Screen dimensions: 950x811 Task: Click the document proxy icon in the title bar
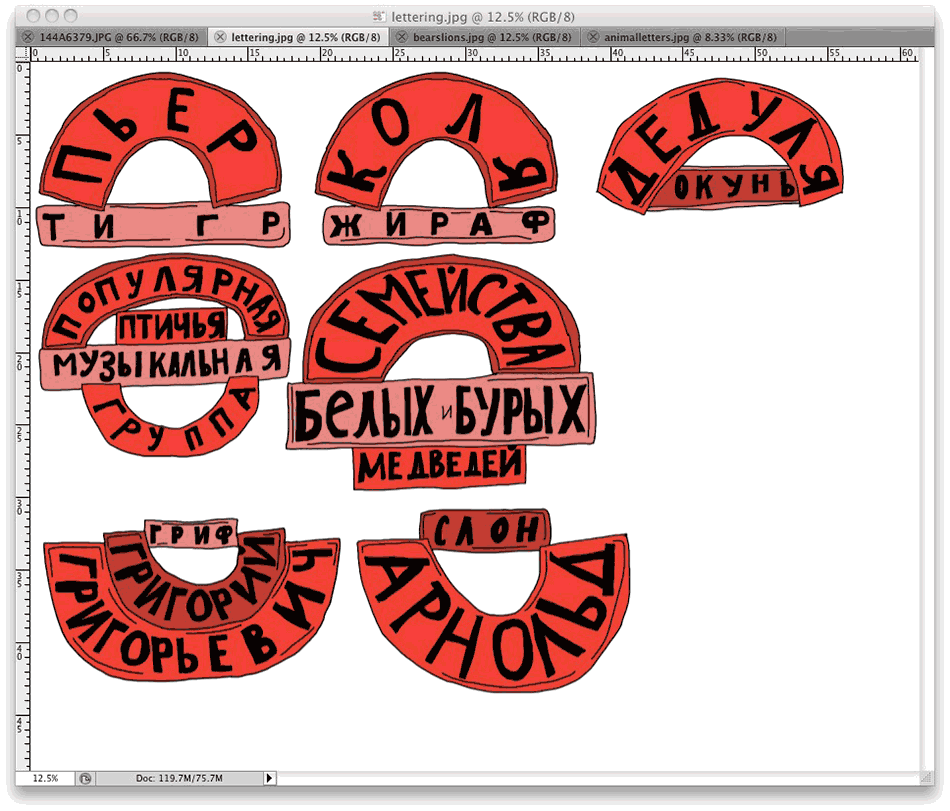[378, 16]
